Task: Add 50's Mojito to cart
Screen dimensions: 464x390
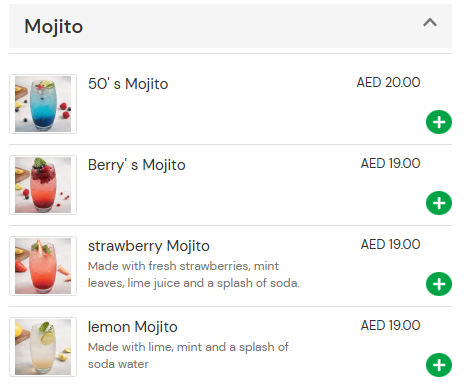Action: [x=439, y=122]
